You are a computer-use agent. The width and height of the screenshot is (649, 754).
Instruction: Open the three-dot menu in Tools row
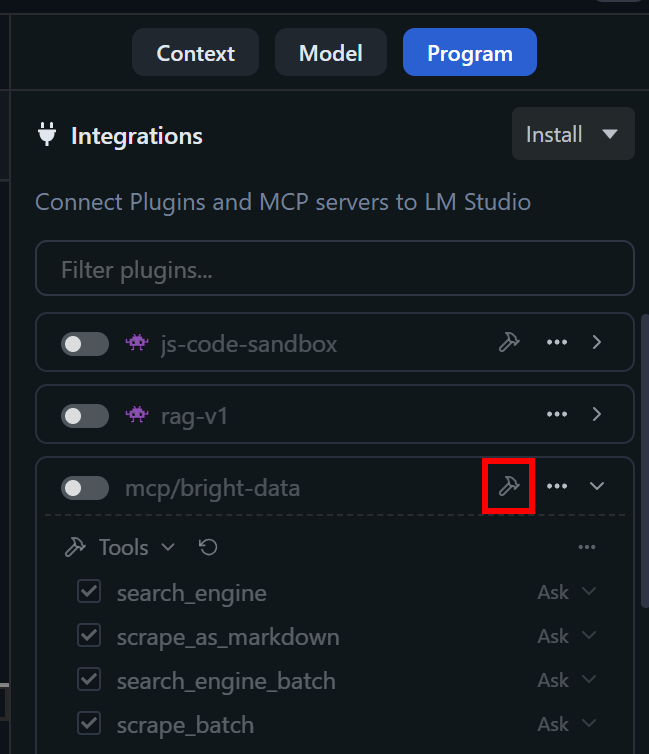[587, 547]
